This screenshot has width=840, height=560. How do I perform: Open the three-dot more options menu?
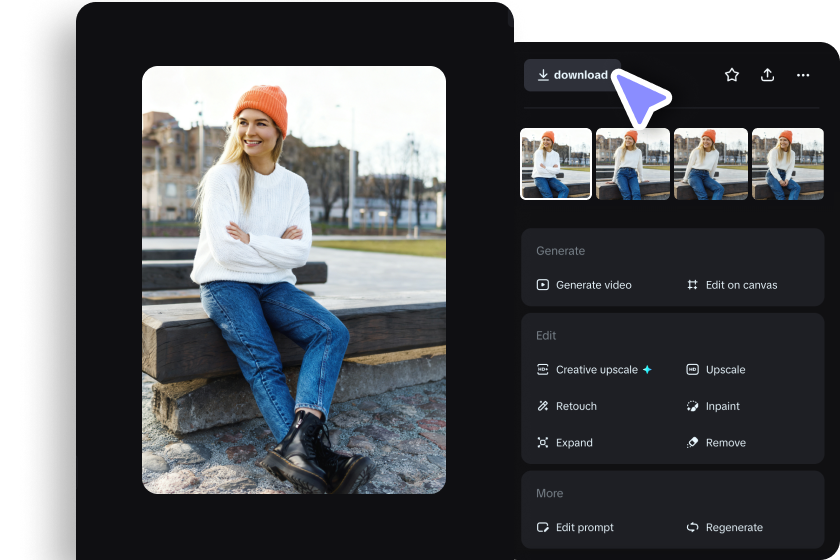pos(803,75)
